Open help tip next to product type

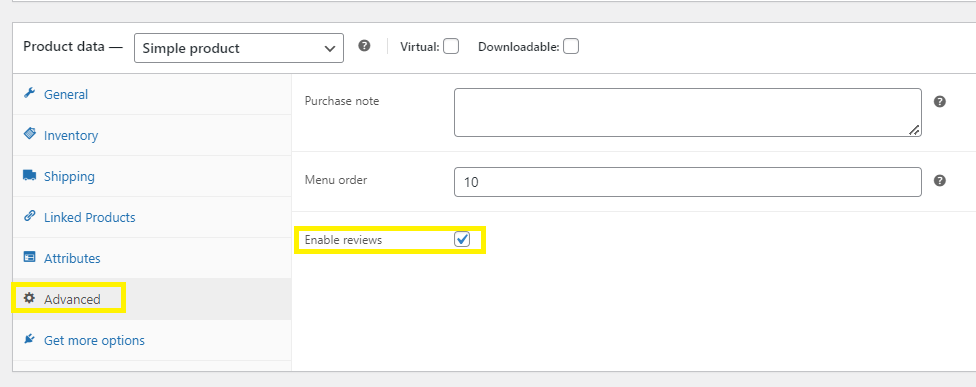(x=365, y=46)
